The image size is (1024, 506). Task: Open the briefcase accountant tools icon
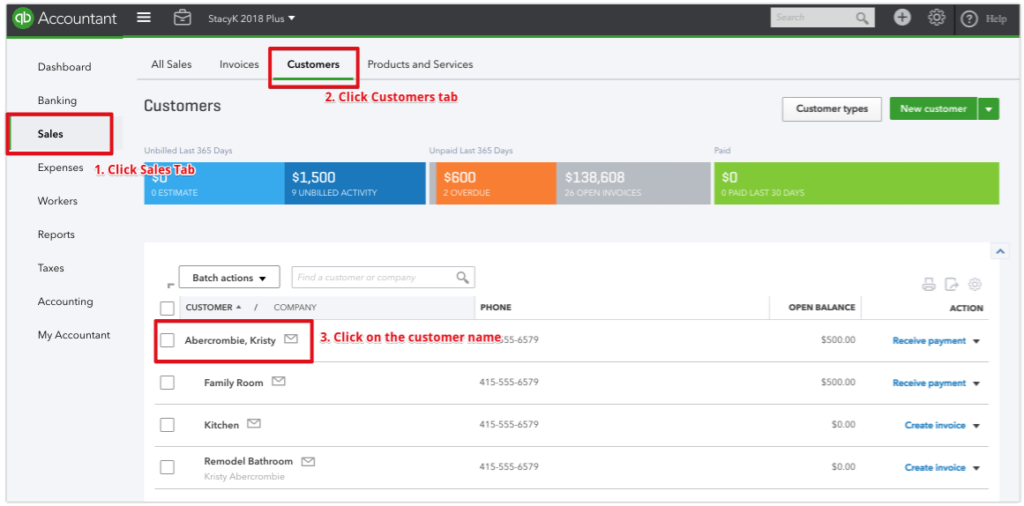[x=182, y=18]
